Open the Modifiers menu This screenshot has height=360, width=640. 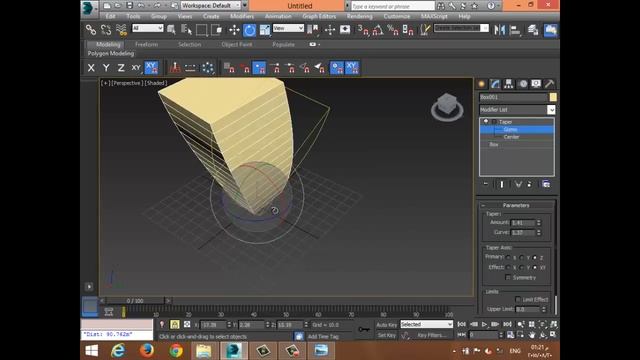click(x=242, y=16)
